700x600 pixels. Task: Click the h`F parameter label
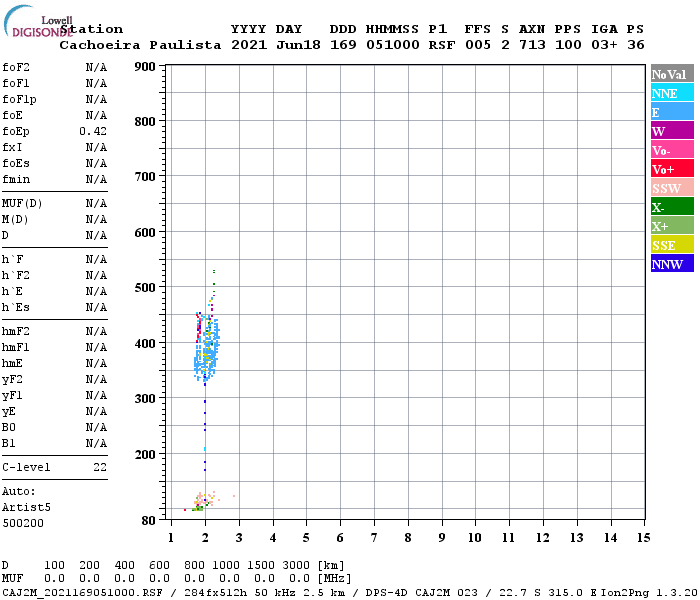12,260
